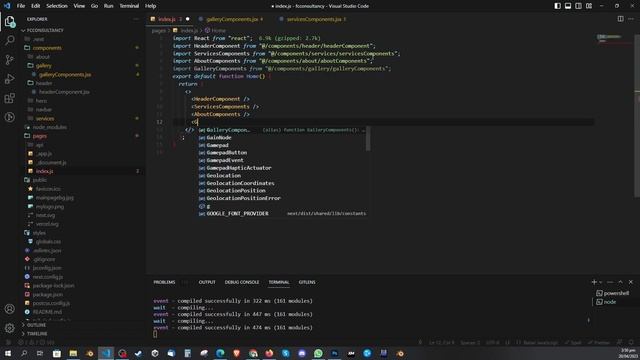Open the Extensions view
This screenshot has height=360, width=640.
tap(10, 98)
